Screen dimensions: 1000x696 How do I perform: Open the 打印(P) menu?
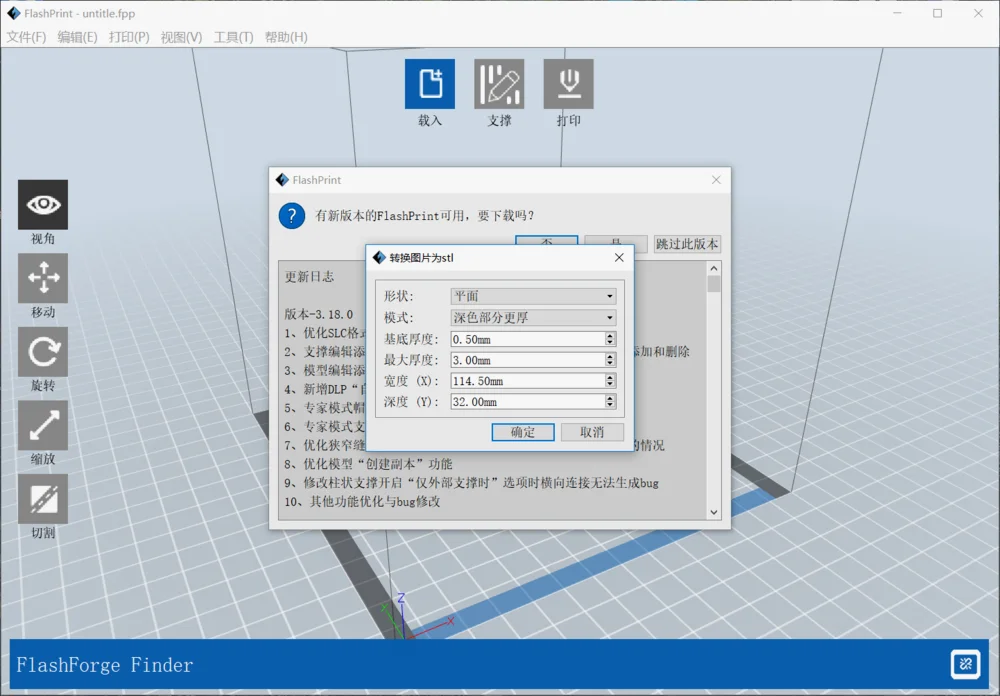pyautogui.click(x=129, y=37)
